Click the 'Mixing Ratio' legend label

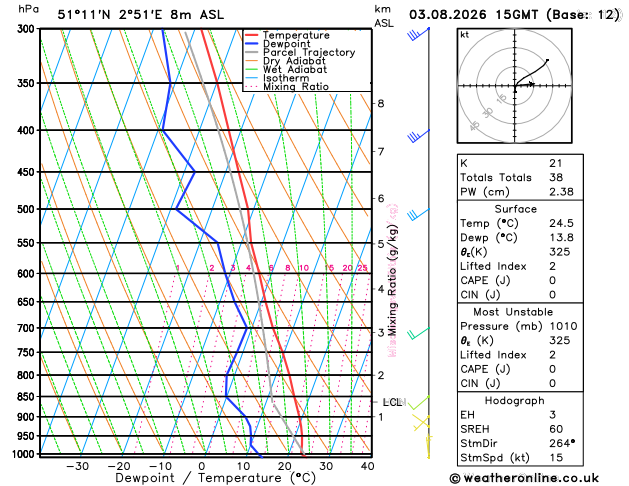[296, 87]
